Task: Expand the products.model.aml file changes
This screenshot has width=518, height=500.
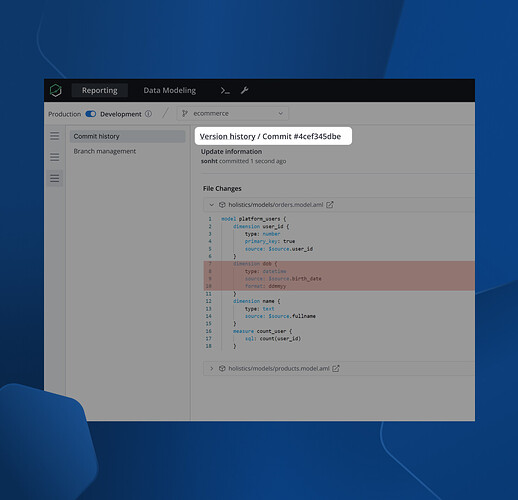Action: point(211,368)
